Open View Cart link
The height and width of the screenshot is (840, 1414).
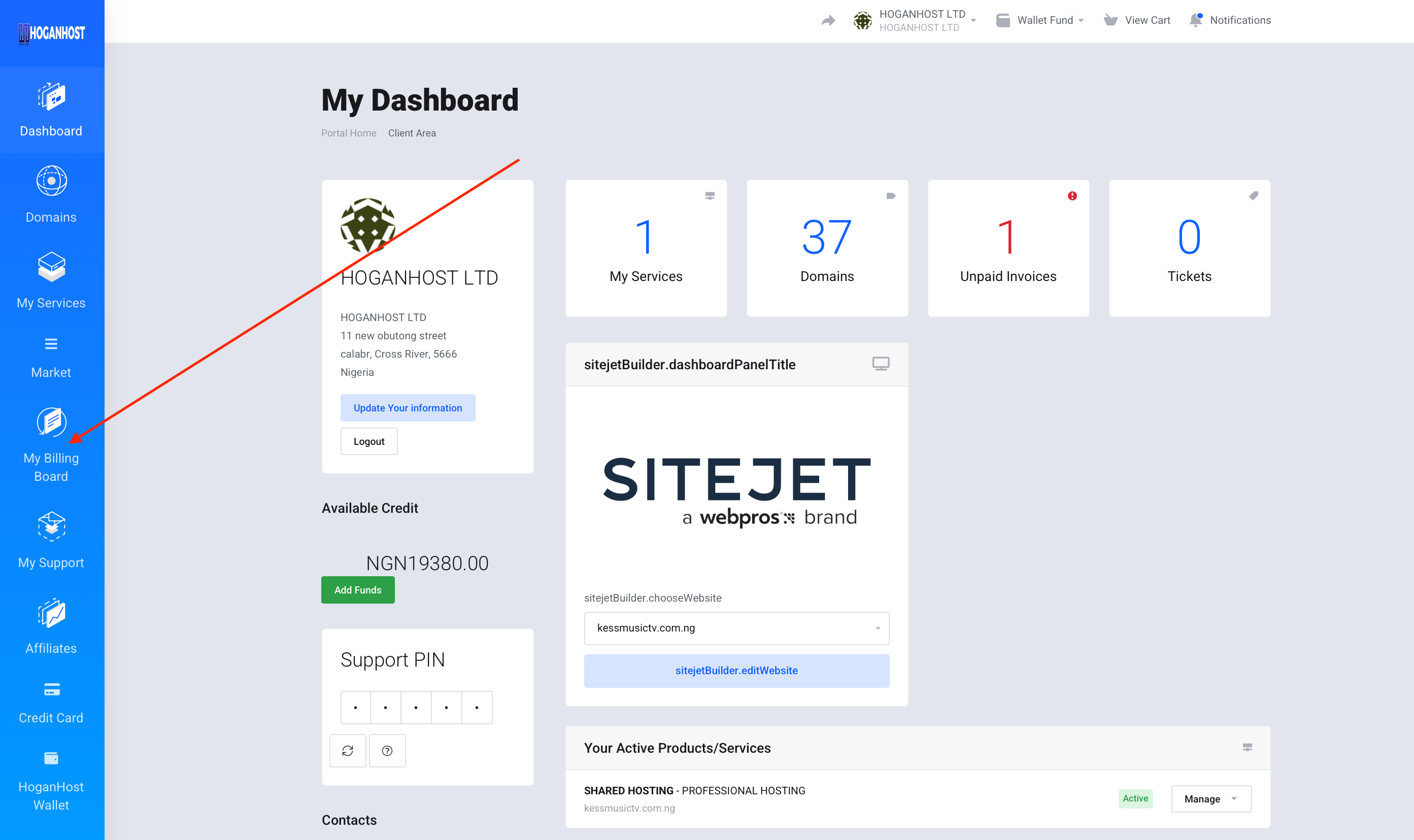[x=1147, y=20]
